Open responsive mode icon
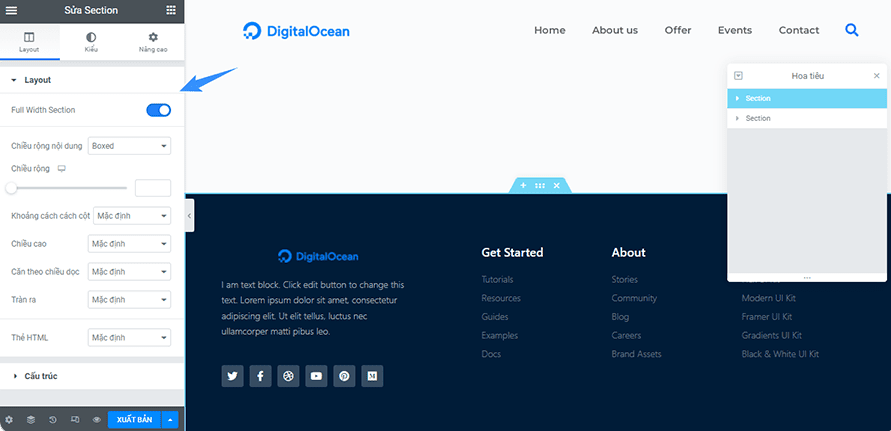This screenshot has height=431, width=891. [74, 420]
